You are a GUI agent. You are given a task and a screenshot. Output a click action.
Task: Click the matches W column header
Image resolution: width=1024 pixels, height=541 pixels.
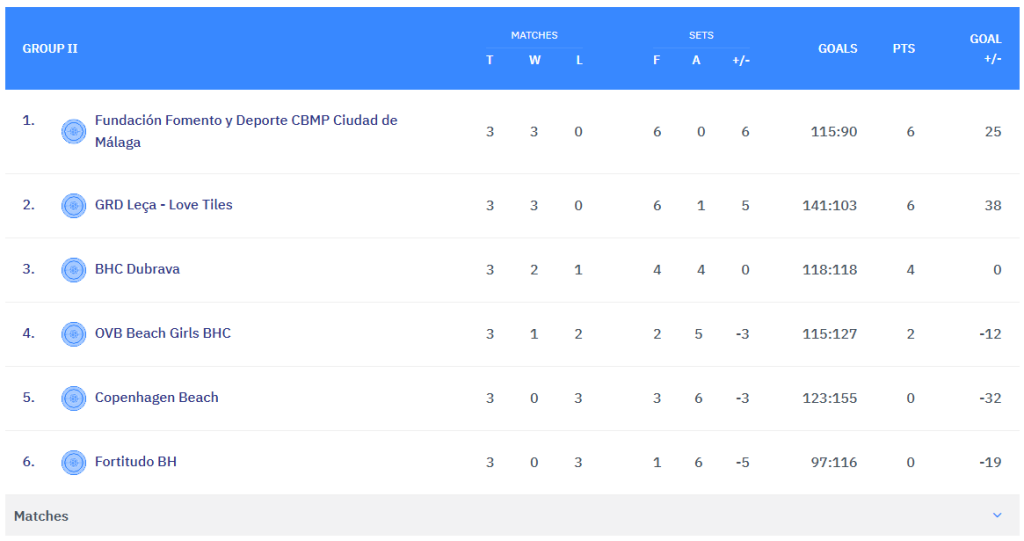(534, 60)
